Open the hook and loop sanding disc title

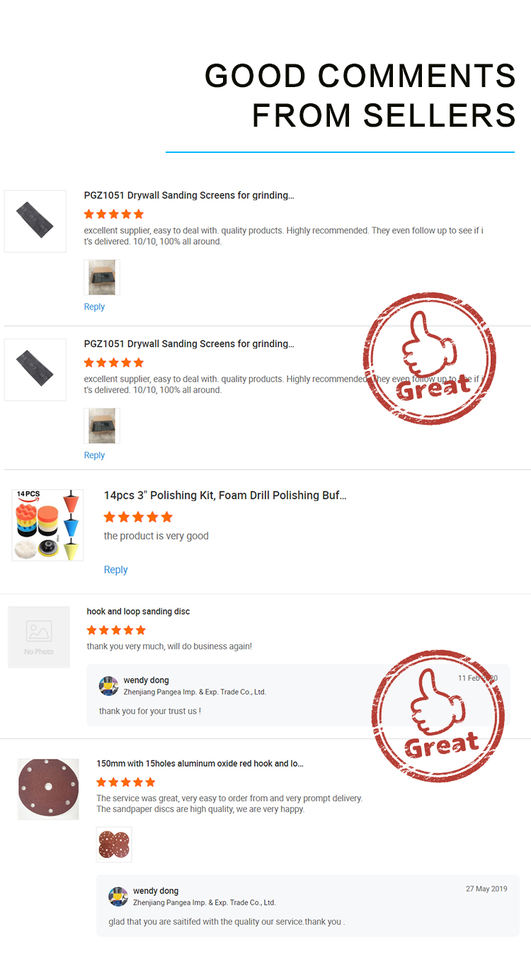click(x=138, y=612)
